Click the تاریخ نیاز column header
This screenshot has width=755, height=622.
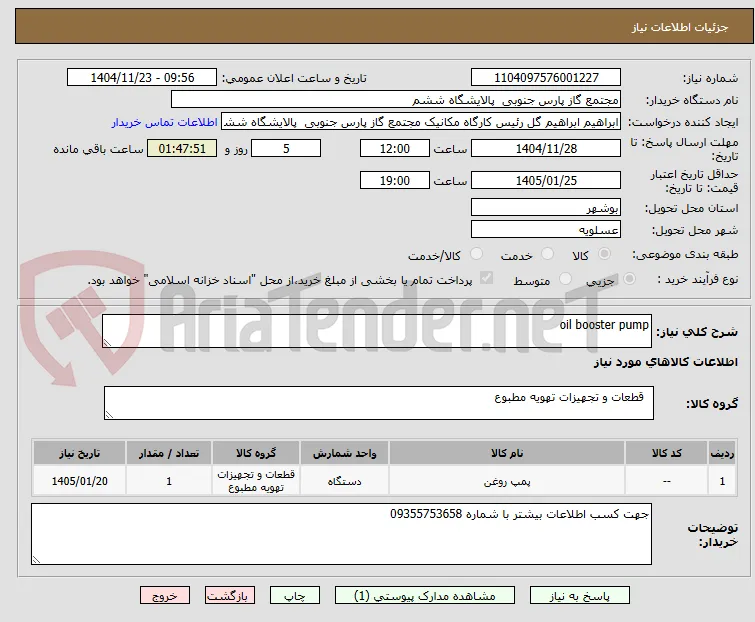coord(79,453)
